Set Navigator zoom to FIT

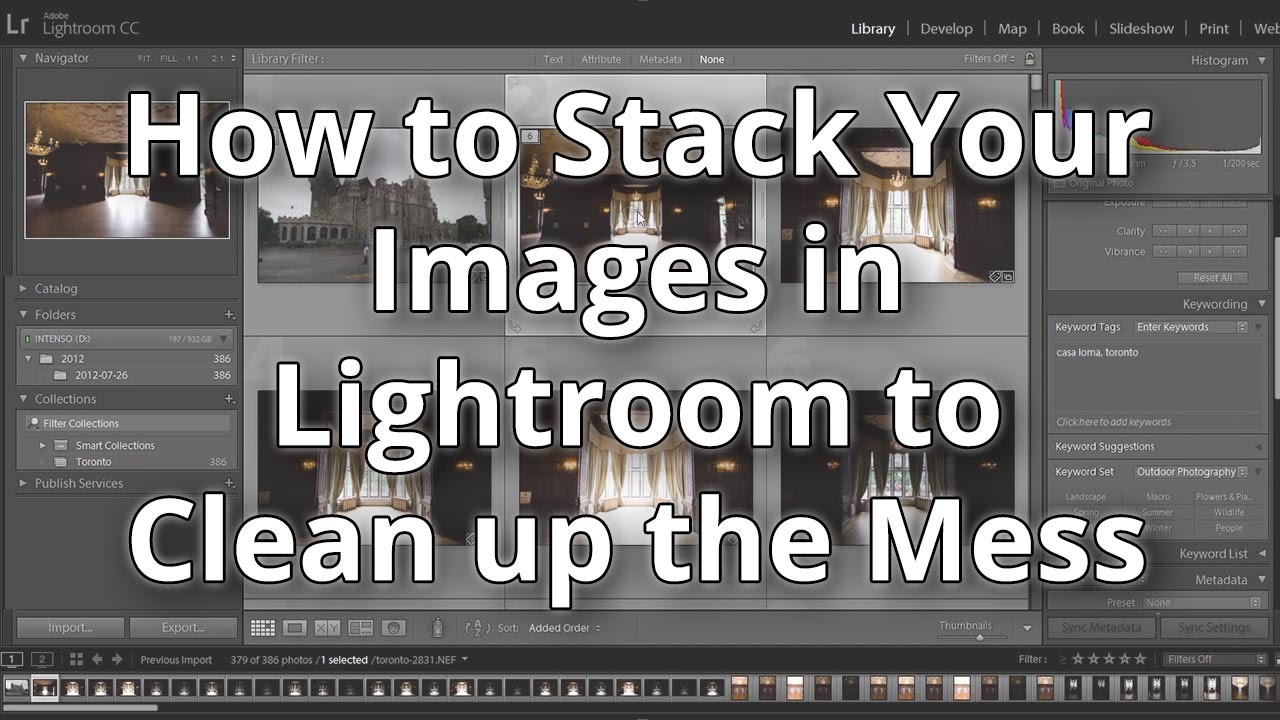click(145, 59)
